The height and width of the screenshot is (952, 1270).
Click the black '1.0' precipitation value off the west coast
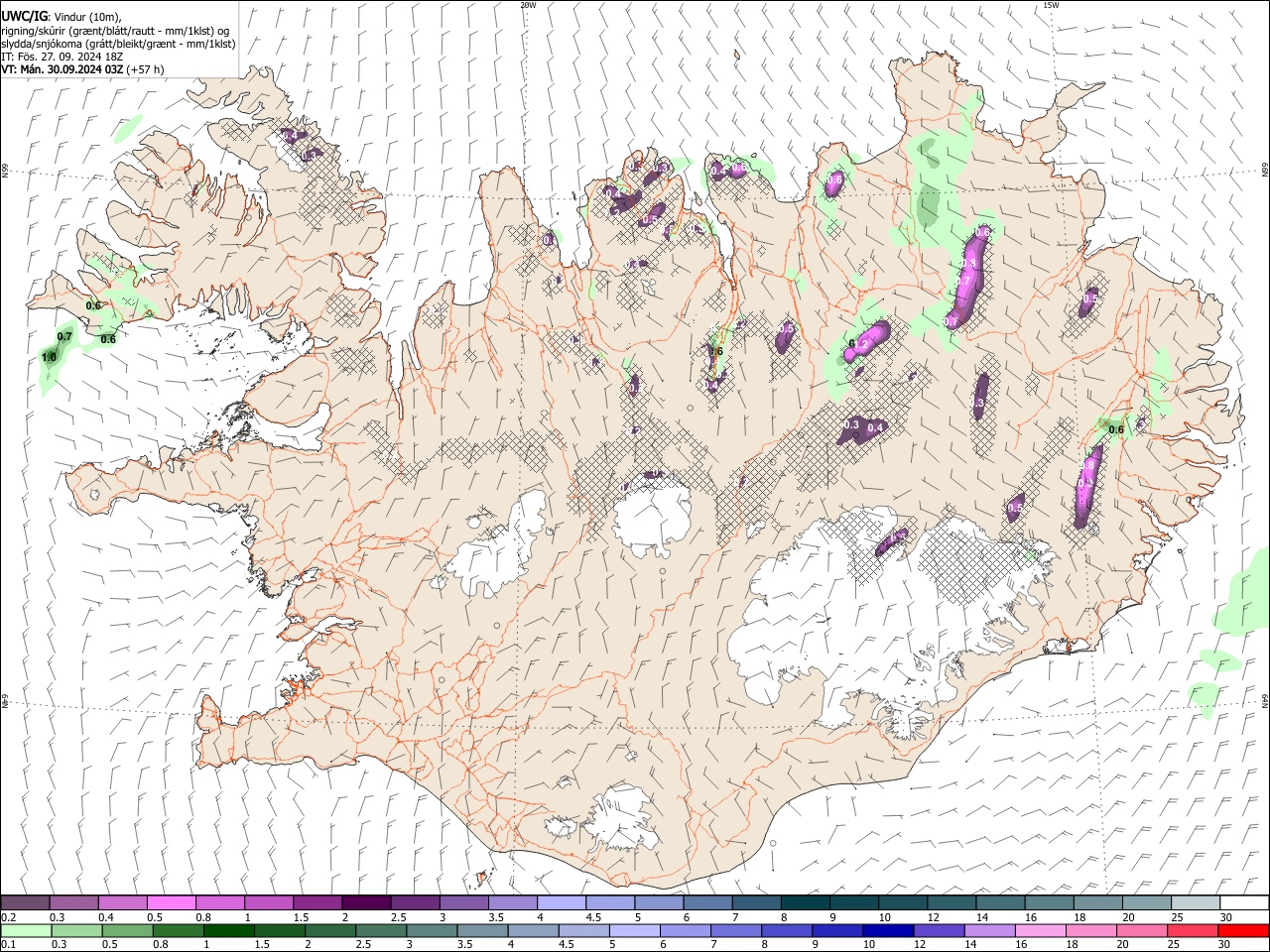(x=49, y=357)
